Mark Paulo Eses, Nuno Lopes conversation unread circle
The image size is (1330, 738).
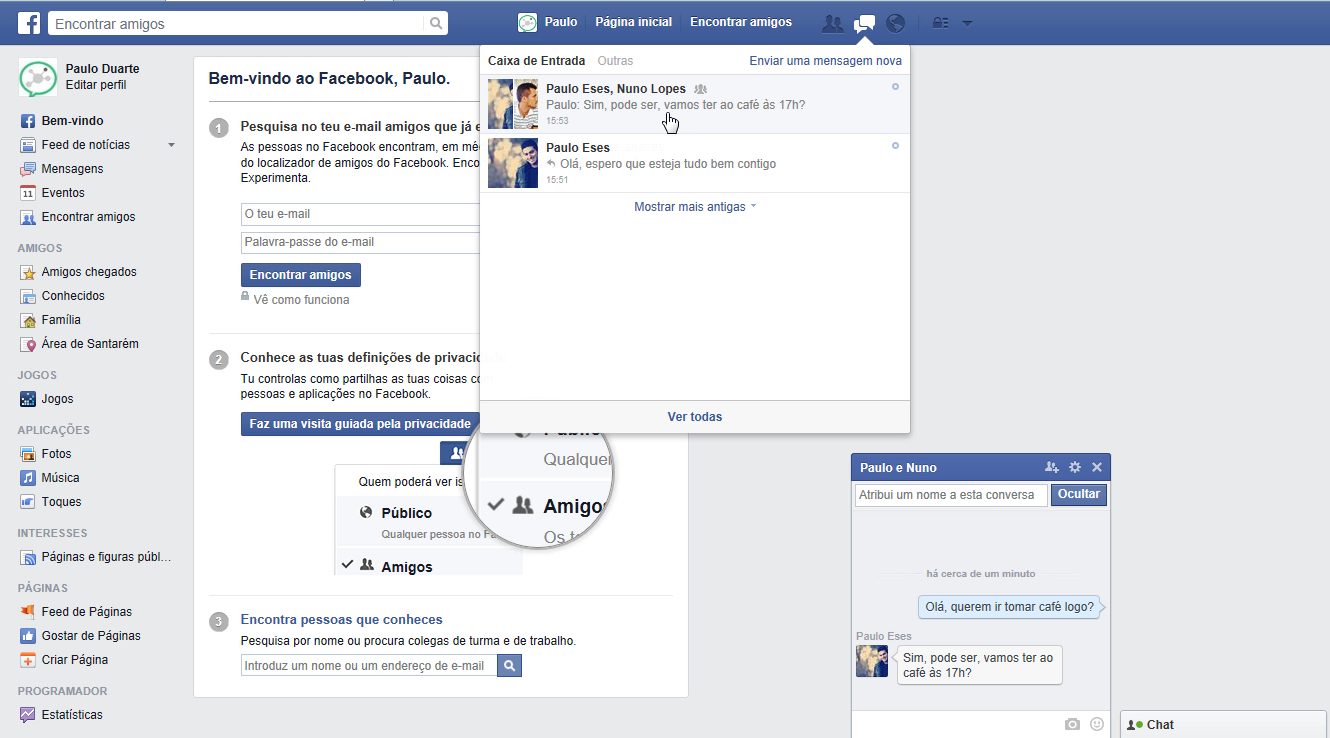[x=895, y=87]
